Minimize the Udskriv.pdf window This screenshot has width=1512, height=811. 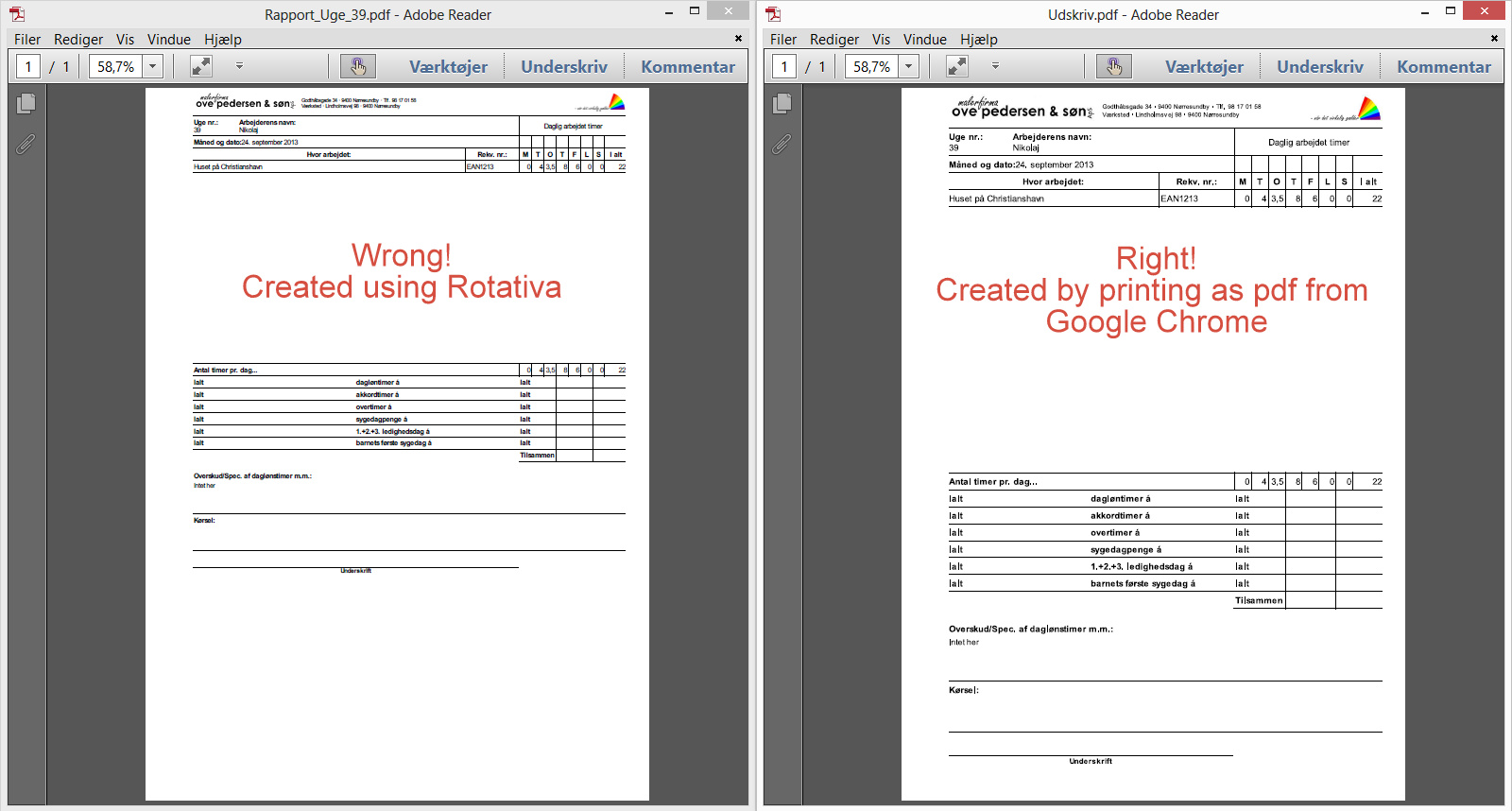pos(1425,12)
